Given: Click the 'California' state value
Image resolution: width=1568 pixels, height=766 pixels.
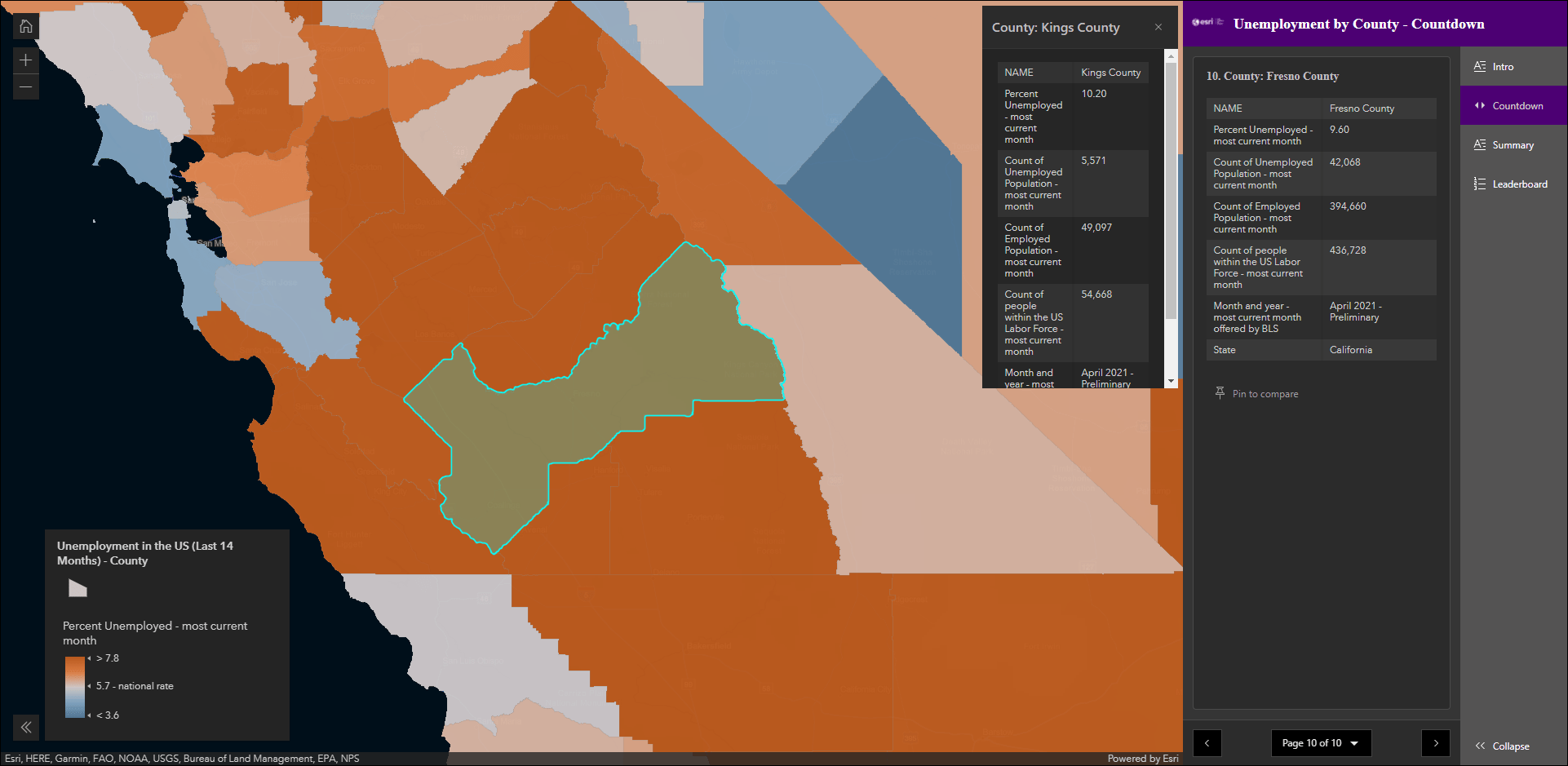Looking at the screenshot, I should (x=1351, y=350).
